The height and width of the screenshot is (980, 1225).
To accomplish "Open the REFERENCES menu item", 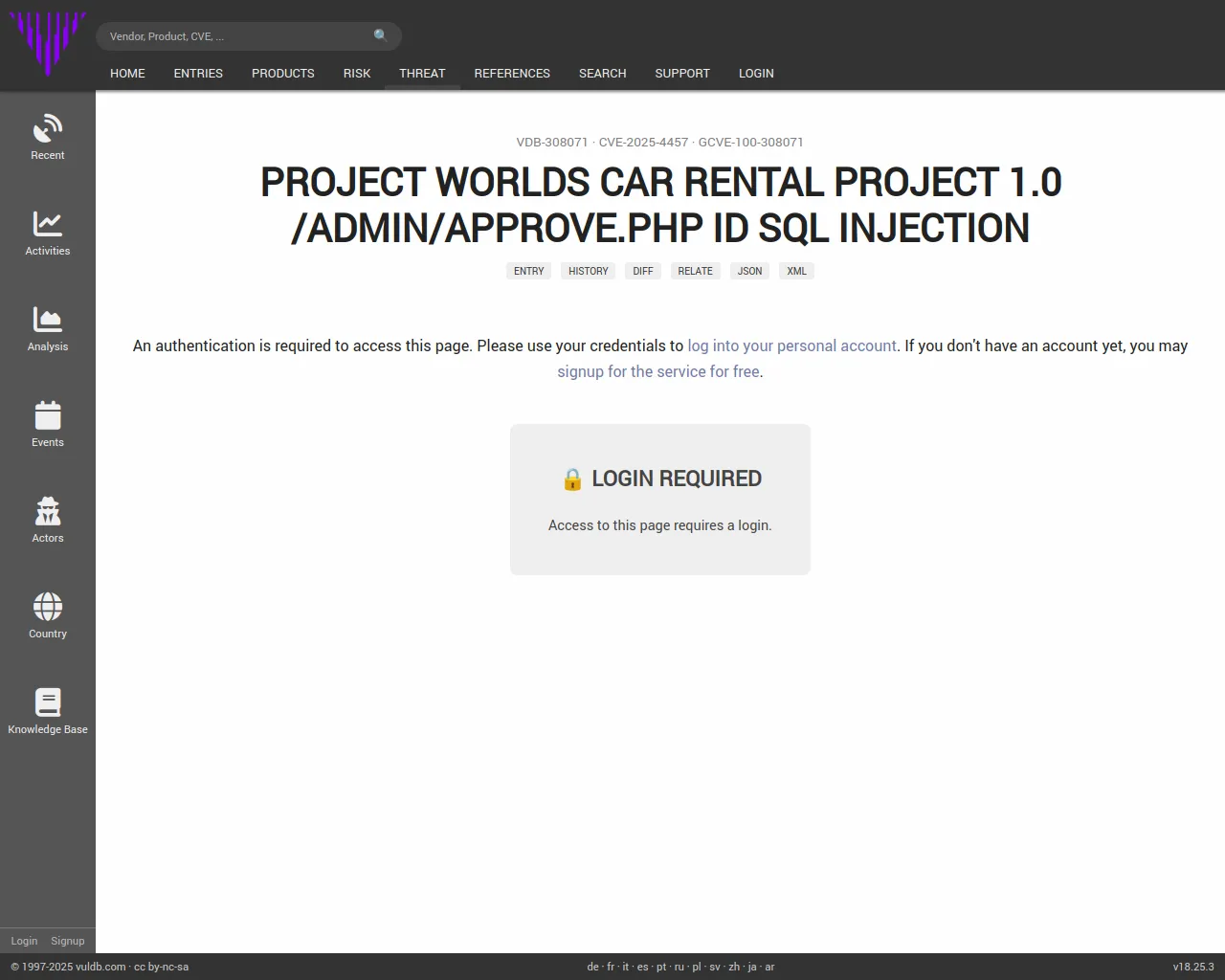I will click(512, 73).
